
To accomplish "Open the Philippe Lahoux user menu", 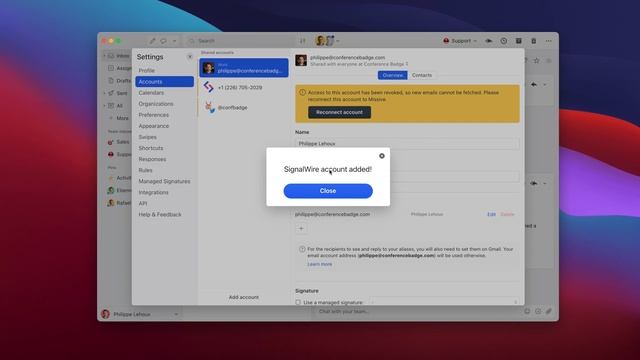I will tap(140, 314).
